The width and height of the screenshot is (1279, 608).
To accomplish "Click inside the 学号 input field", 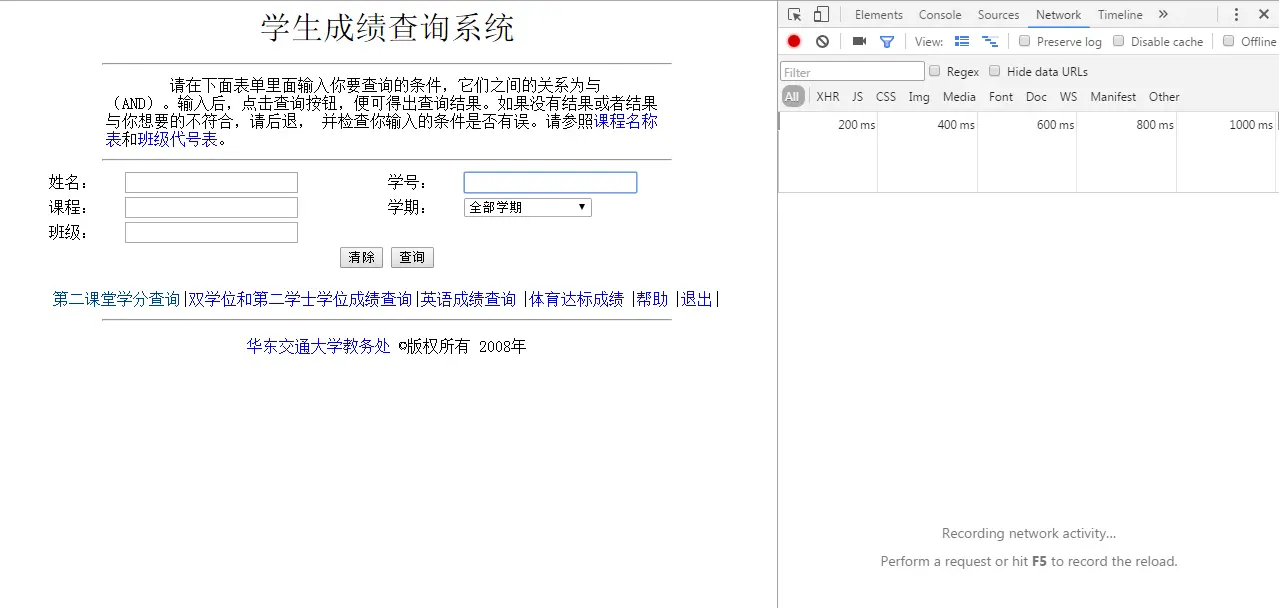I will click(x=549, y=182).
